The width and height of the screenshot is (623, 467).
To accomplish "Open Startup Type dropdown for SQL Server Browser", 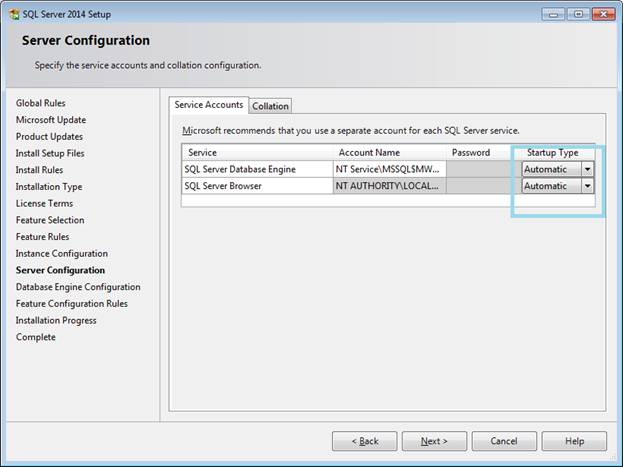I will coord(587,186).
